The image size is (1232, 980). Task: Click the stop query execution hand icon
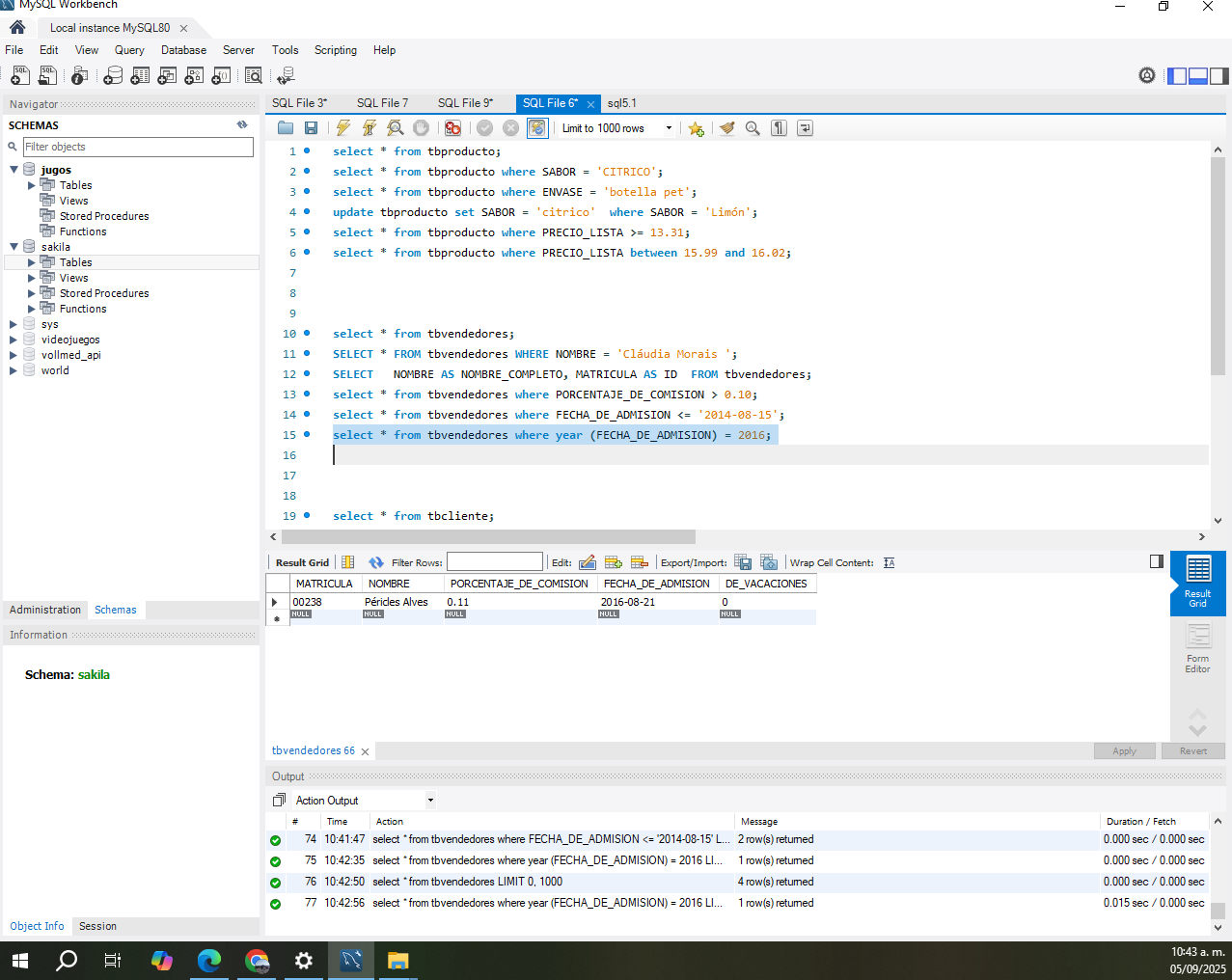point(421,128)
